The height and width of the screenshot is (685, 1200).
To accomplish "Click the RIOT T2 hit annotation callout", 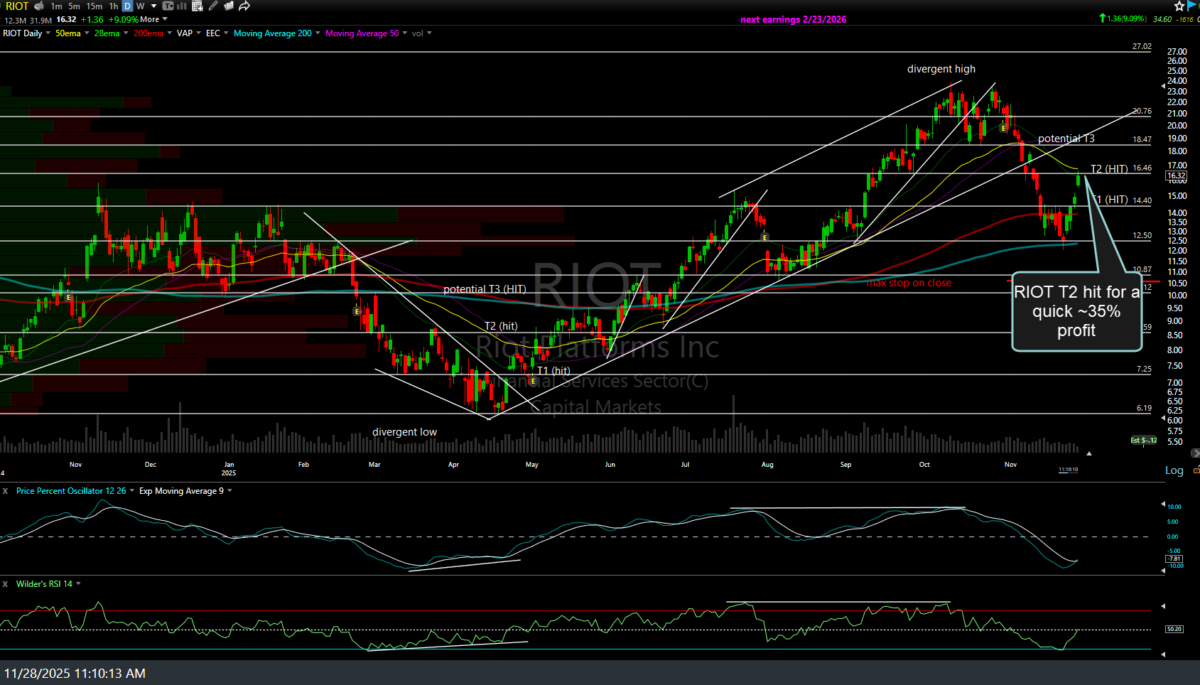I will (x=1075, y=311).
